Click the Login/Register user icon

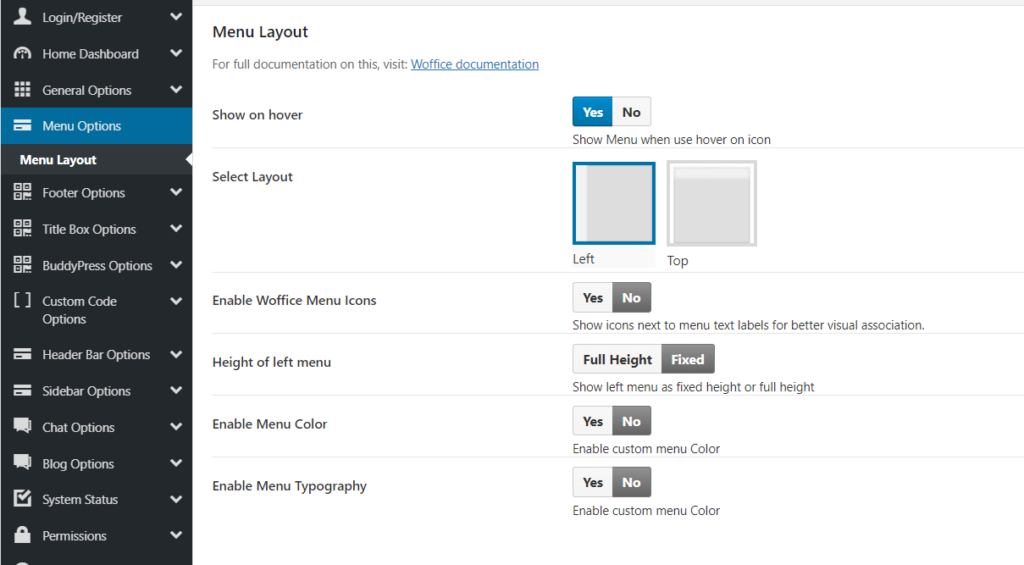[x=22, y=17]
